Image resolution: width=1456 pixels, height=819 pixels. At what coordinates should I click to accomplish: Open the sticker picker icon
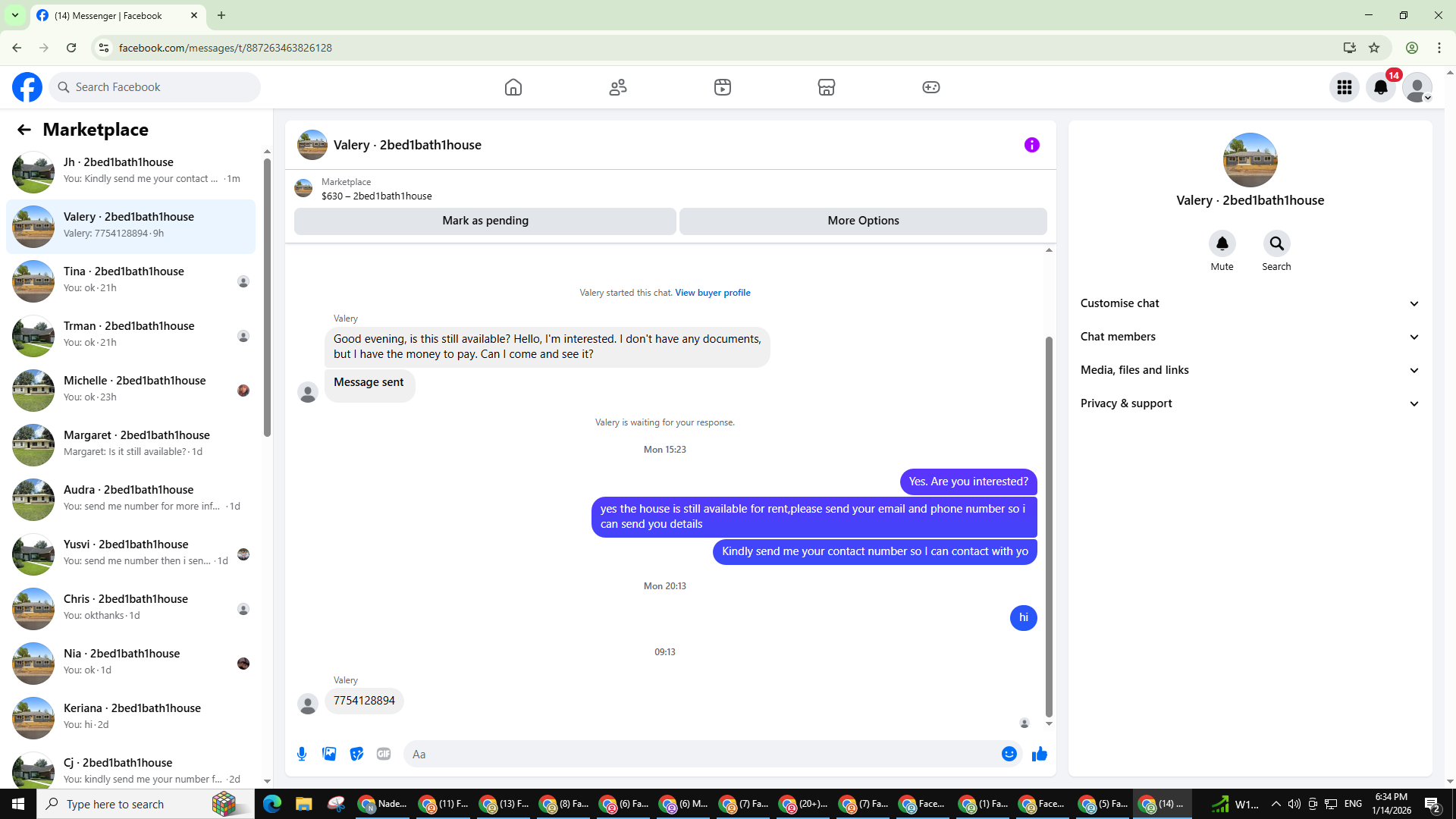tap(356, 754)
